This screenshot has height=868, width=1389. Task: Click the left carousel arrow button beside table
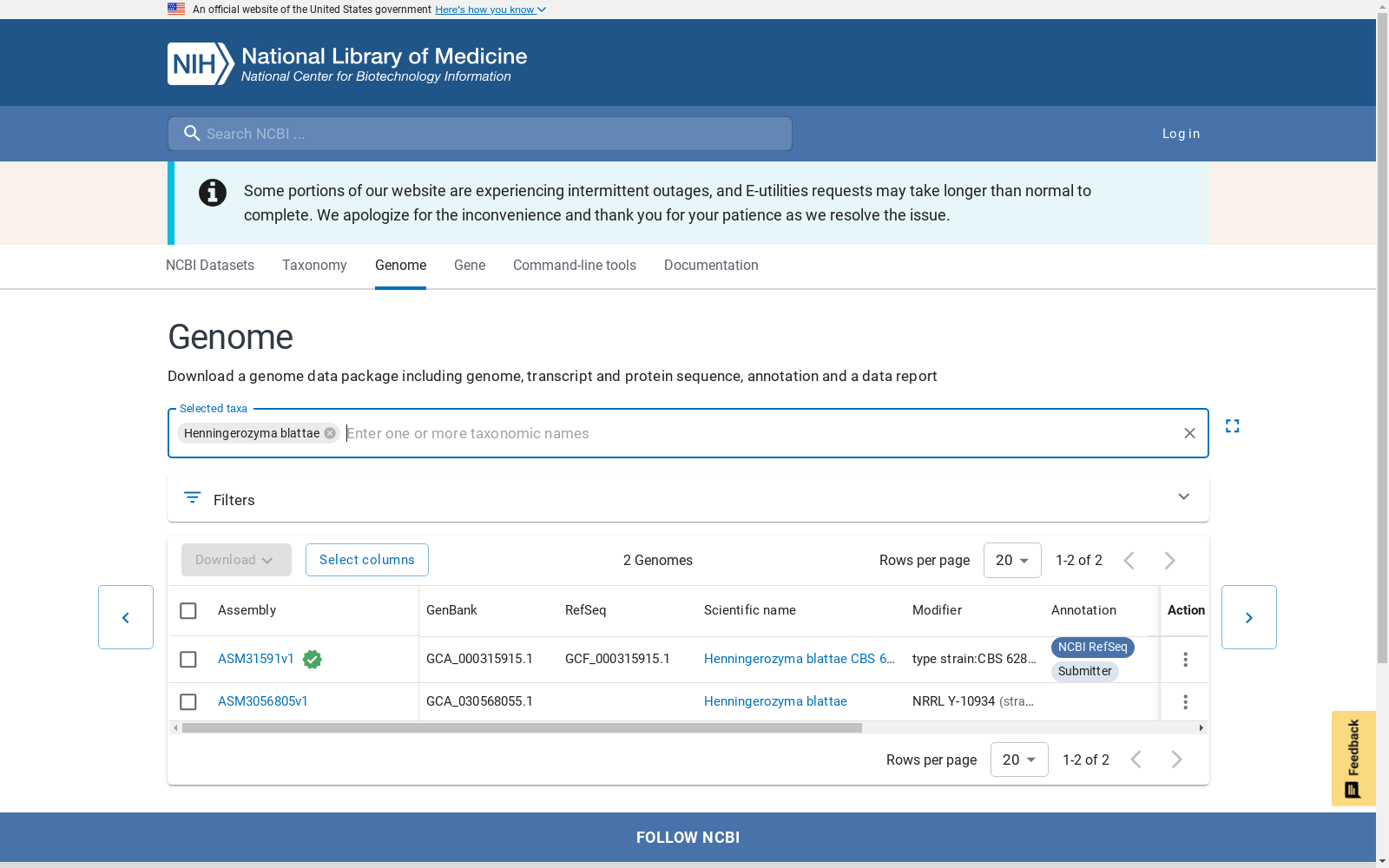point(126,617)
